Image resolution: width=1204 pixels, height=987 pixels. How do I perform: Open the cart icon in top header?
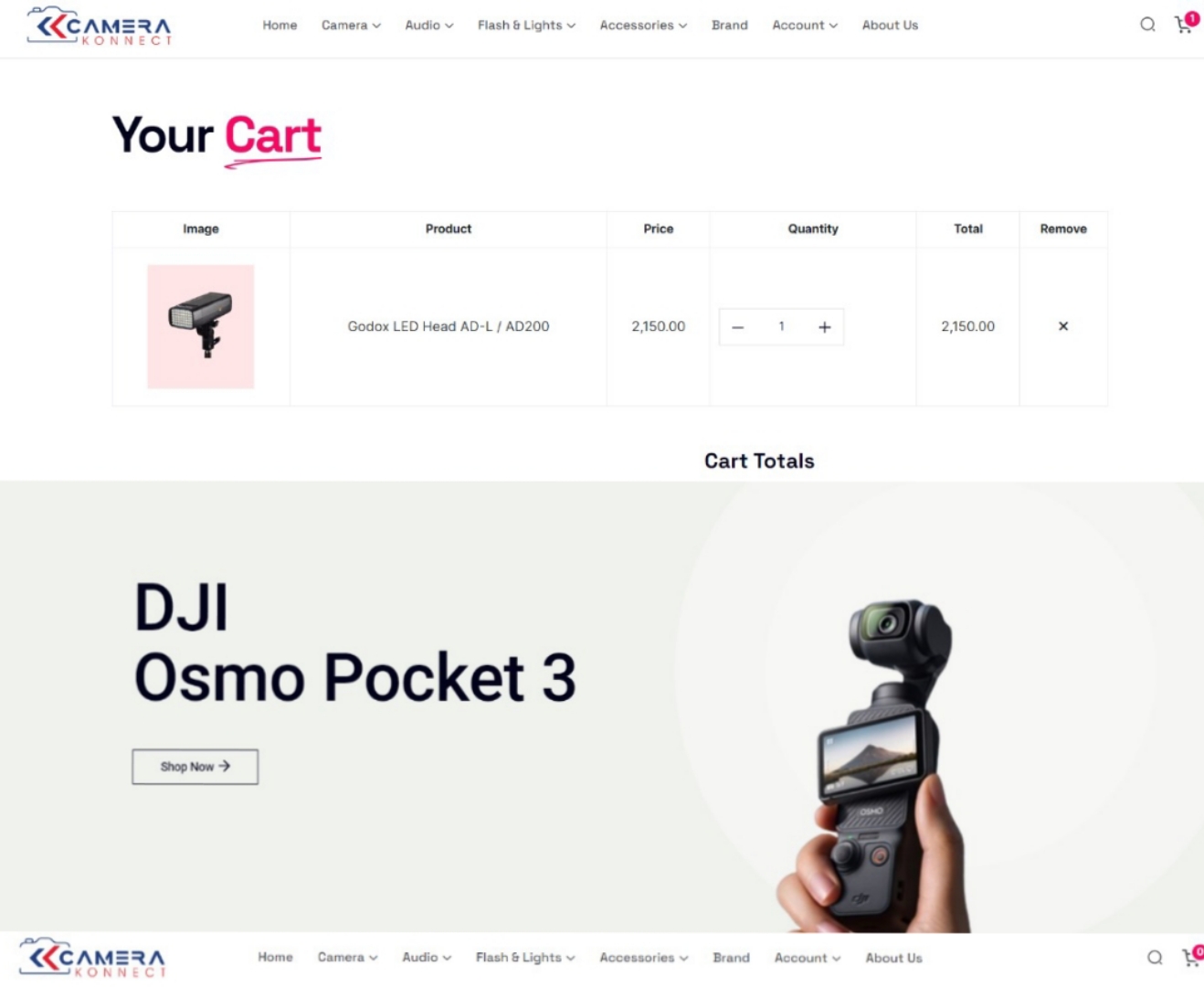pyautogui.click(x=1186, y=23)
